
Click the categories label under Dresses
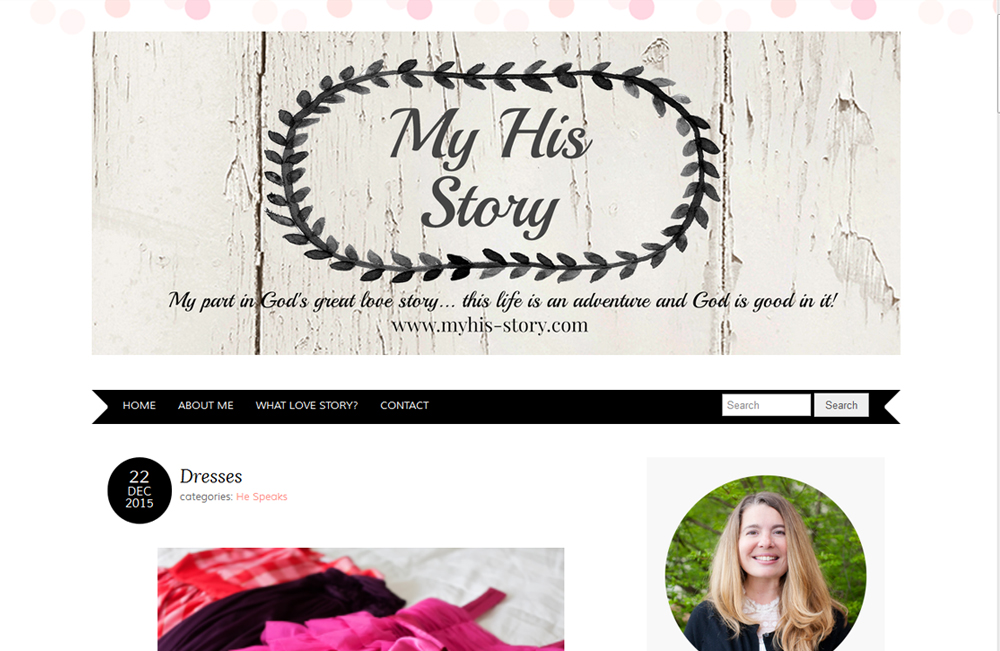tap(206, 497)
